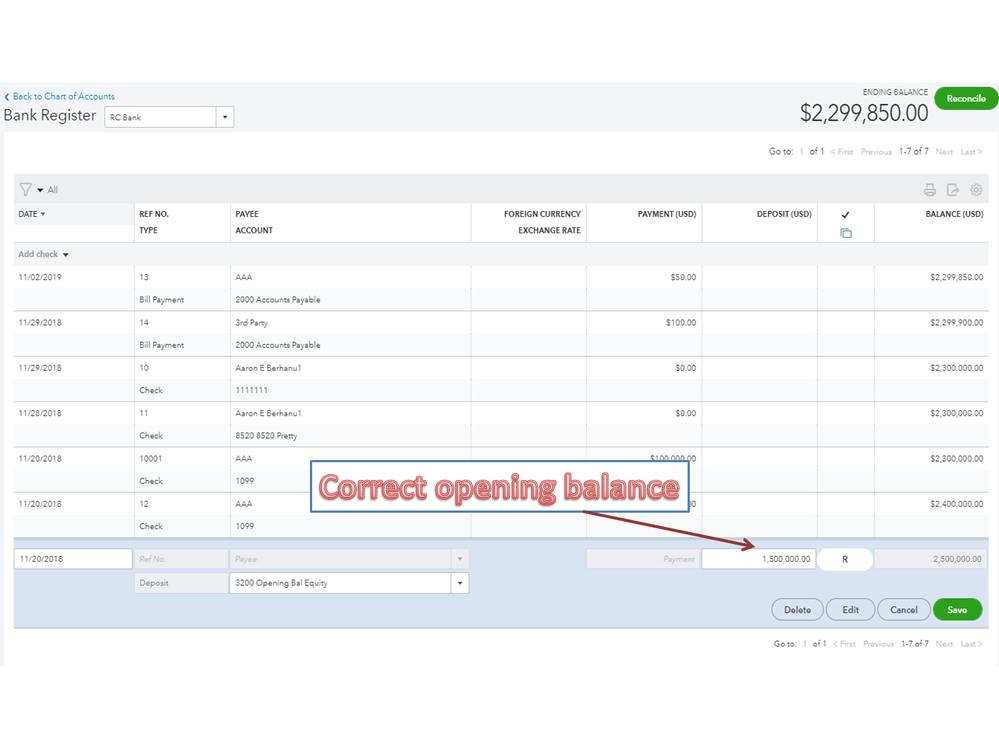
Task: Click the $100.00 payment amount
Action: [x=681, y=322]
